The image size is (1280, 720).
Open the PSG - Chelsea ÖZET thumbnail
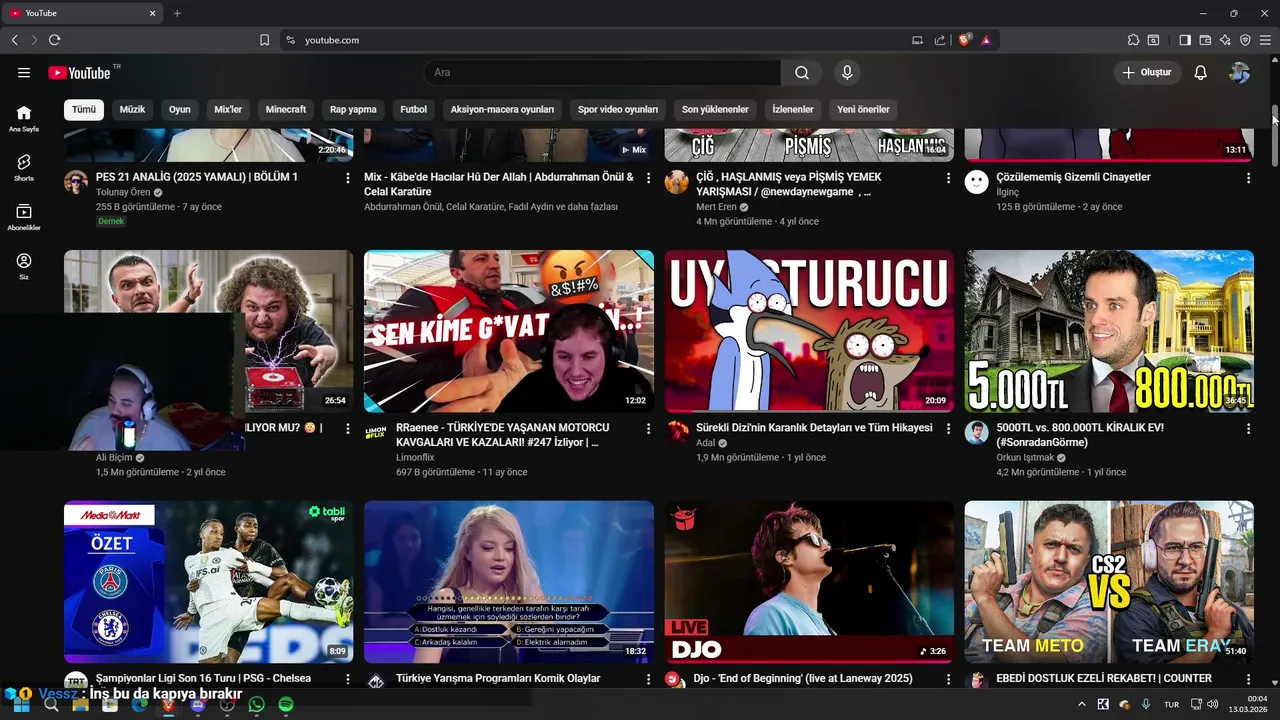pos(208,582)
